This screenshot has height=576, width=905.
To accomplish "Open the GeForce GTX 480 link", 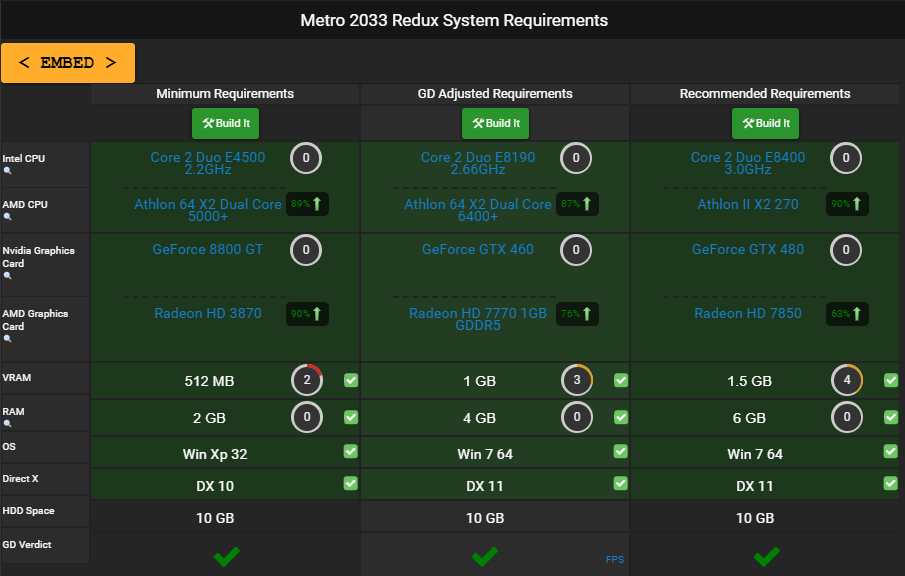I will 748,249.
